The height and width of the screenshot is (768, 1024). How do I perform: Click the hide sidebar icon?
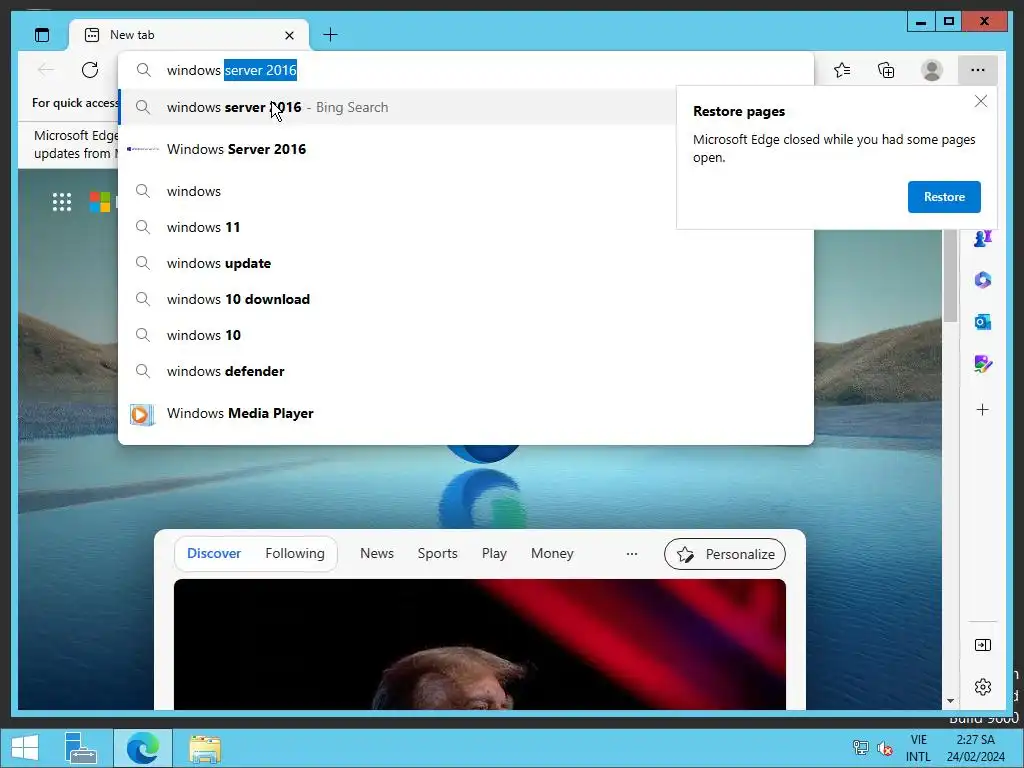(982, 645)
